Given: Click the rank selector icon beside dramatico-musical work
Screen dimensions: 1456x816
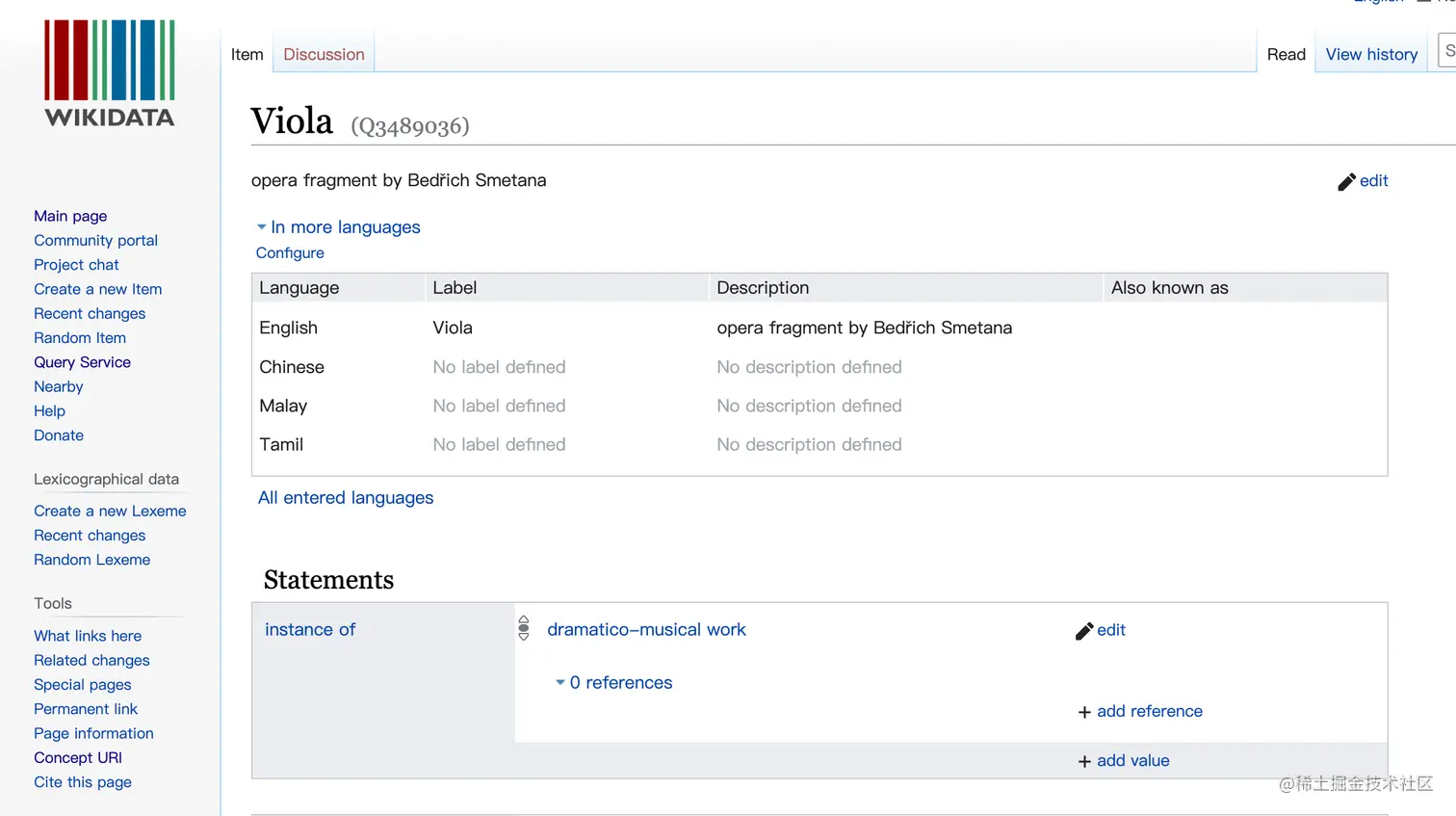Looking at the screenshot, I should (x=524, y=628).
